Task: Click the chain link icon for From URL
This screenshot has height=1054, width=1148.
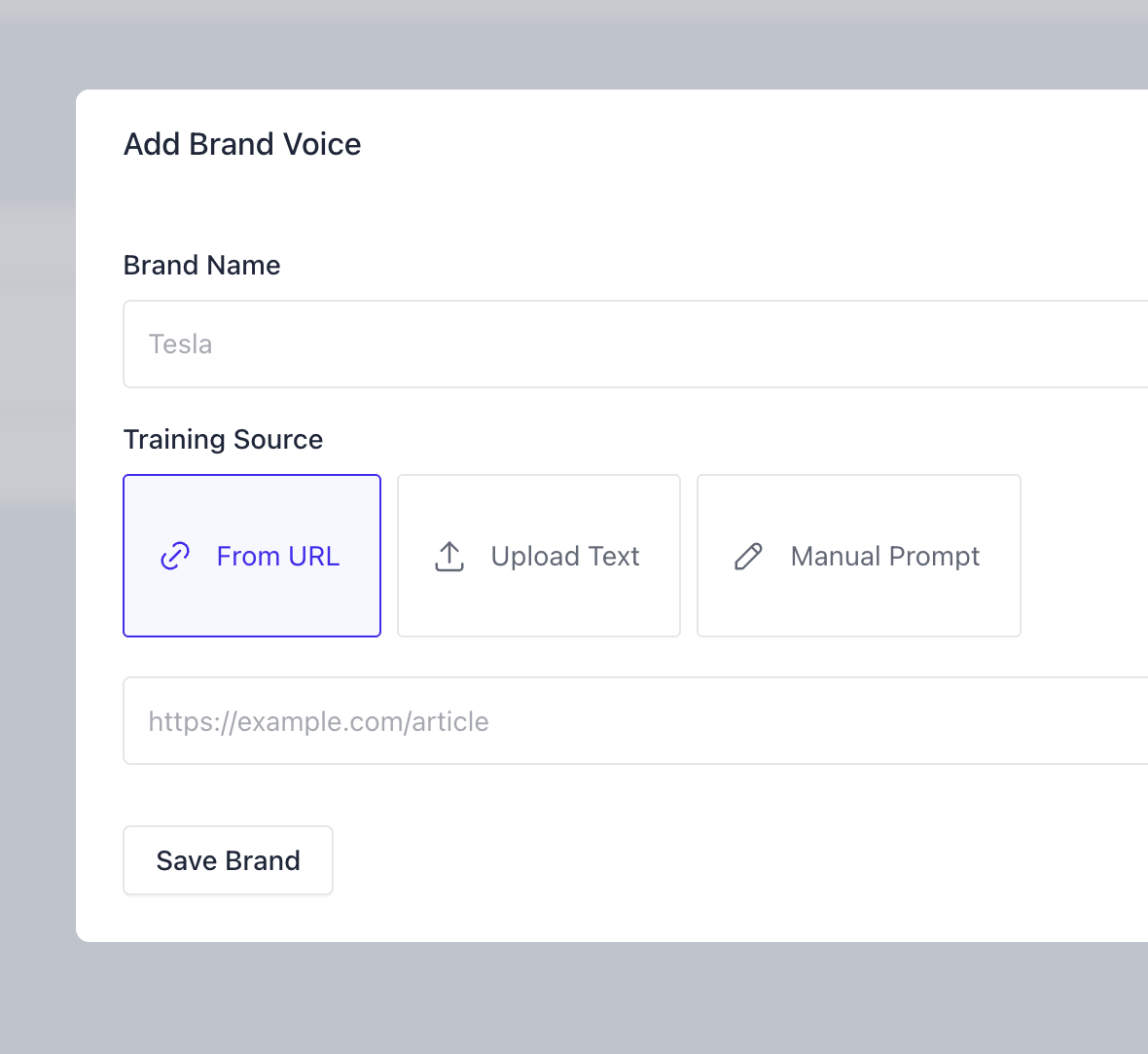Action: (x=175, y=556)
